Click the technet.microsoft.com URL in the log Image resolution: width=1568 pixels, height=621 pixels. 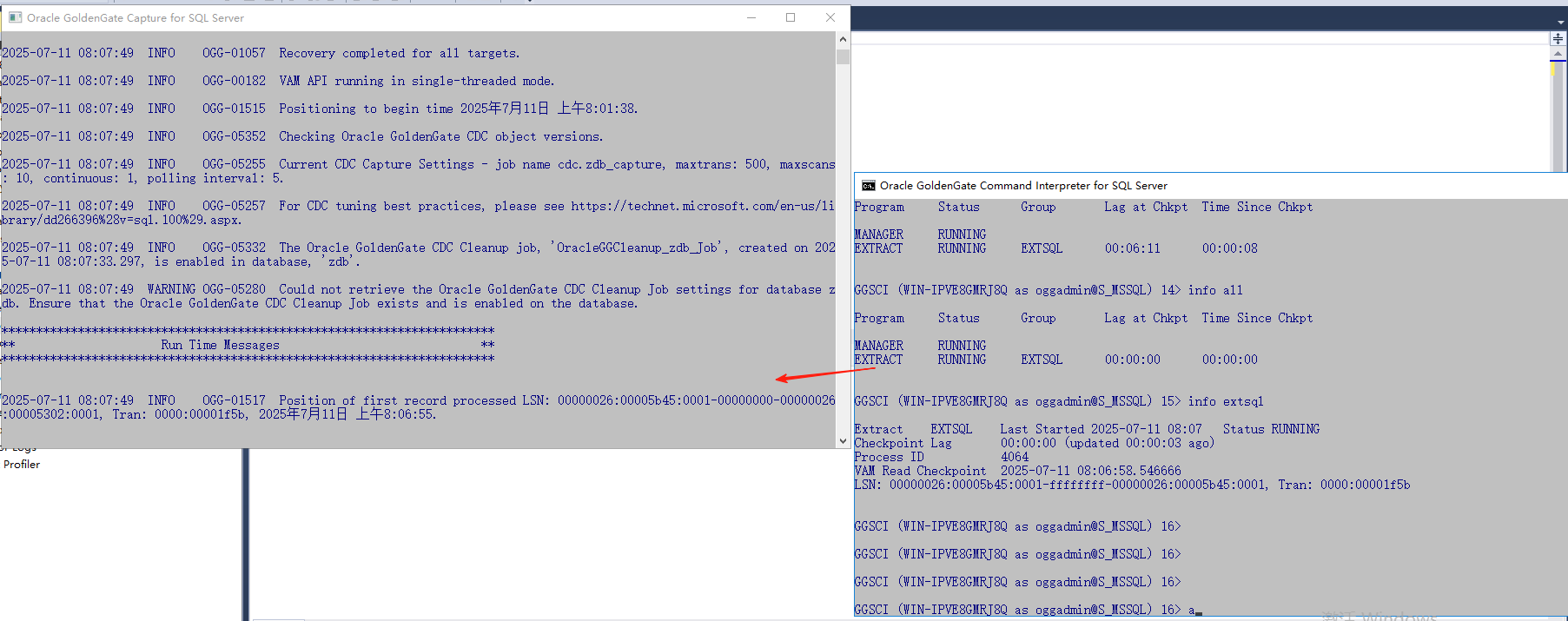click(x=702, y=206)
